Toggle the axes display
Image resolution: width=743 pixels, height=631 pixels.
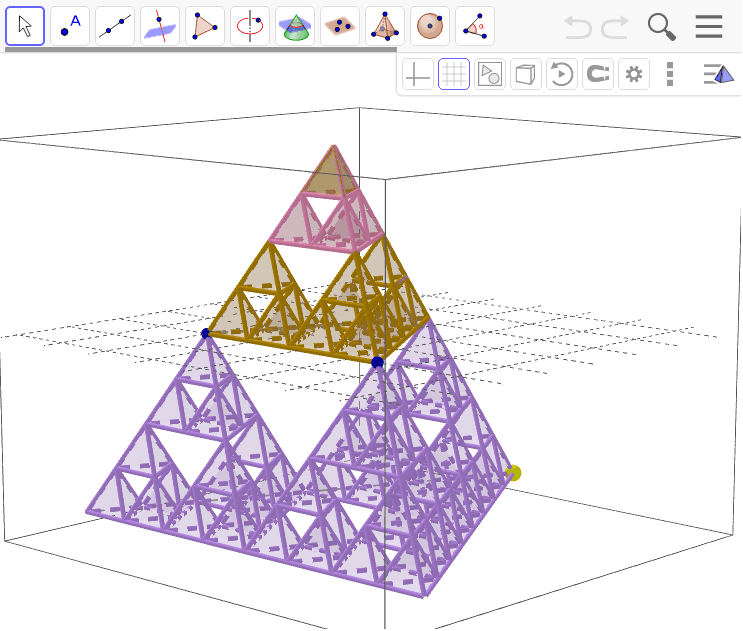[417, 74]
